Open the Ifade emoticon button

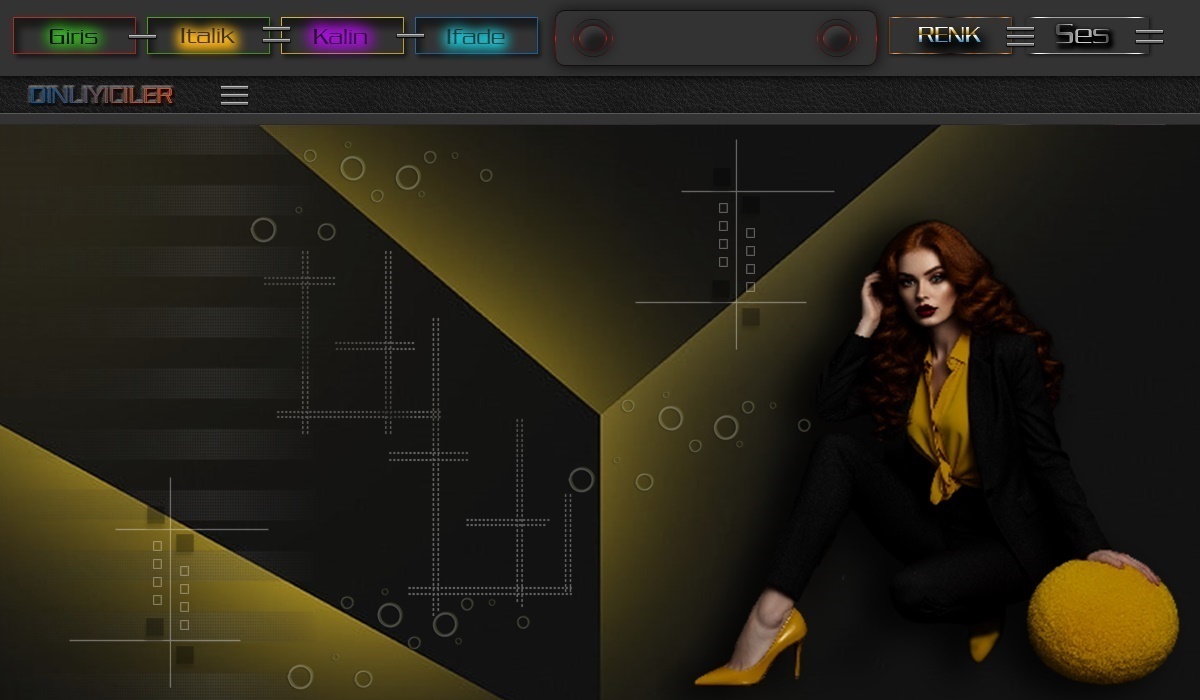point(476,36)
